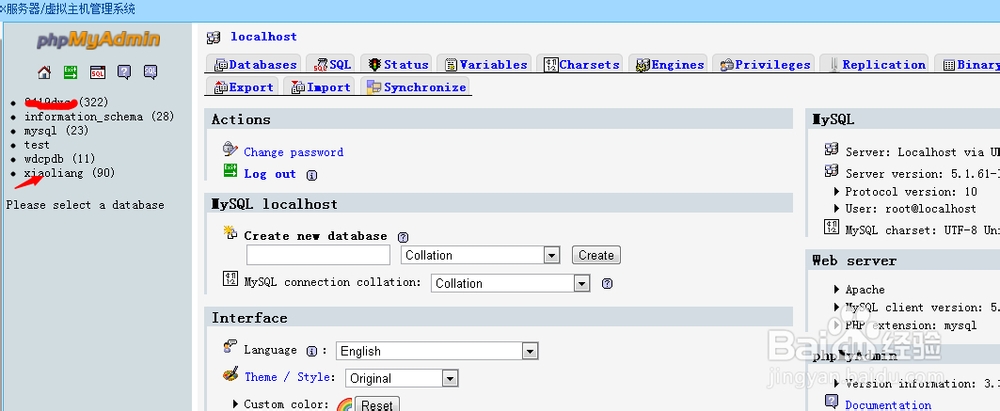Open the Synchronize tab

click(x=416, y=87)
